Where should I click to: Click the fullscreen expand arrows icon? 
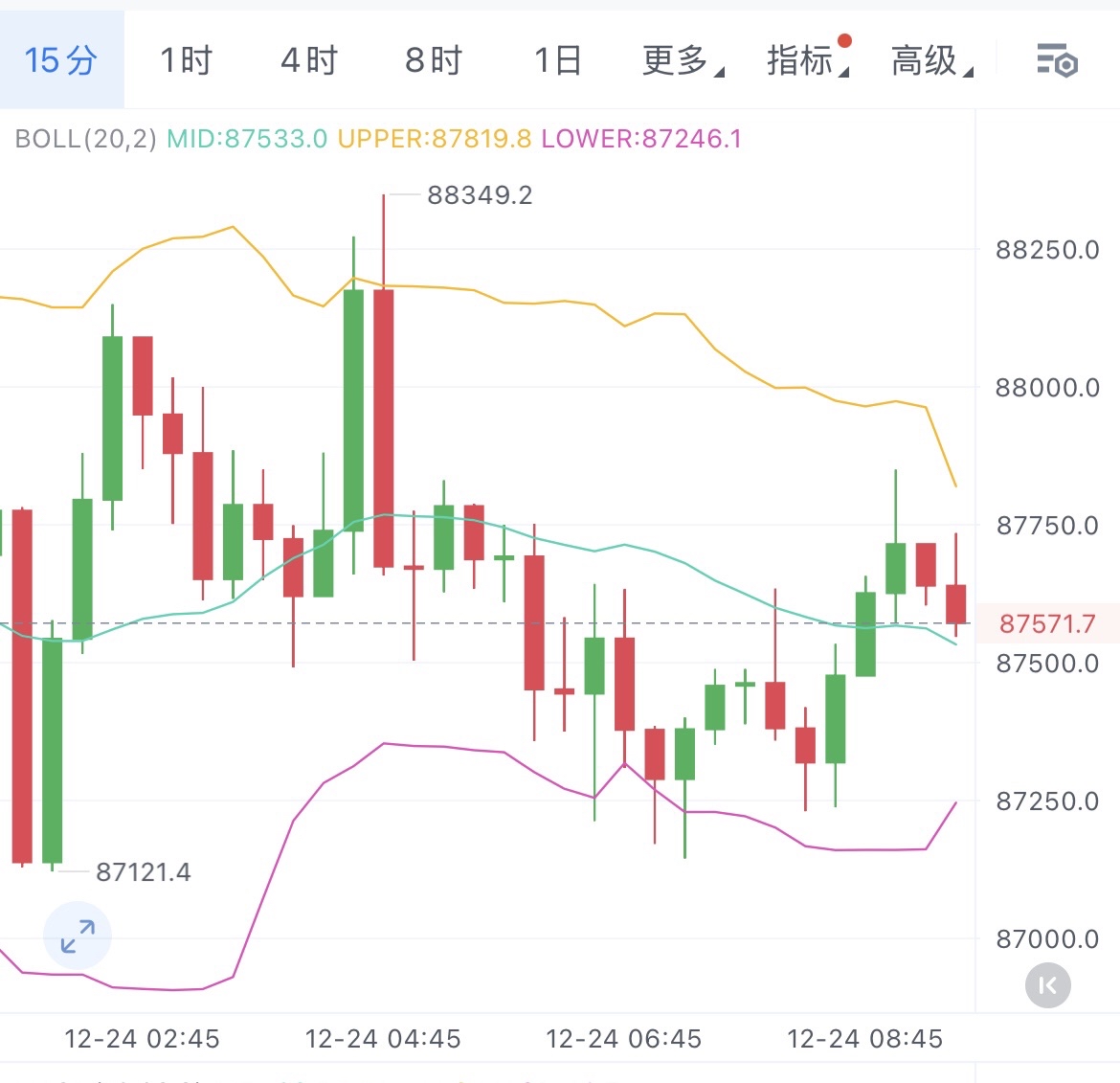(x=78, y=936)
